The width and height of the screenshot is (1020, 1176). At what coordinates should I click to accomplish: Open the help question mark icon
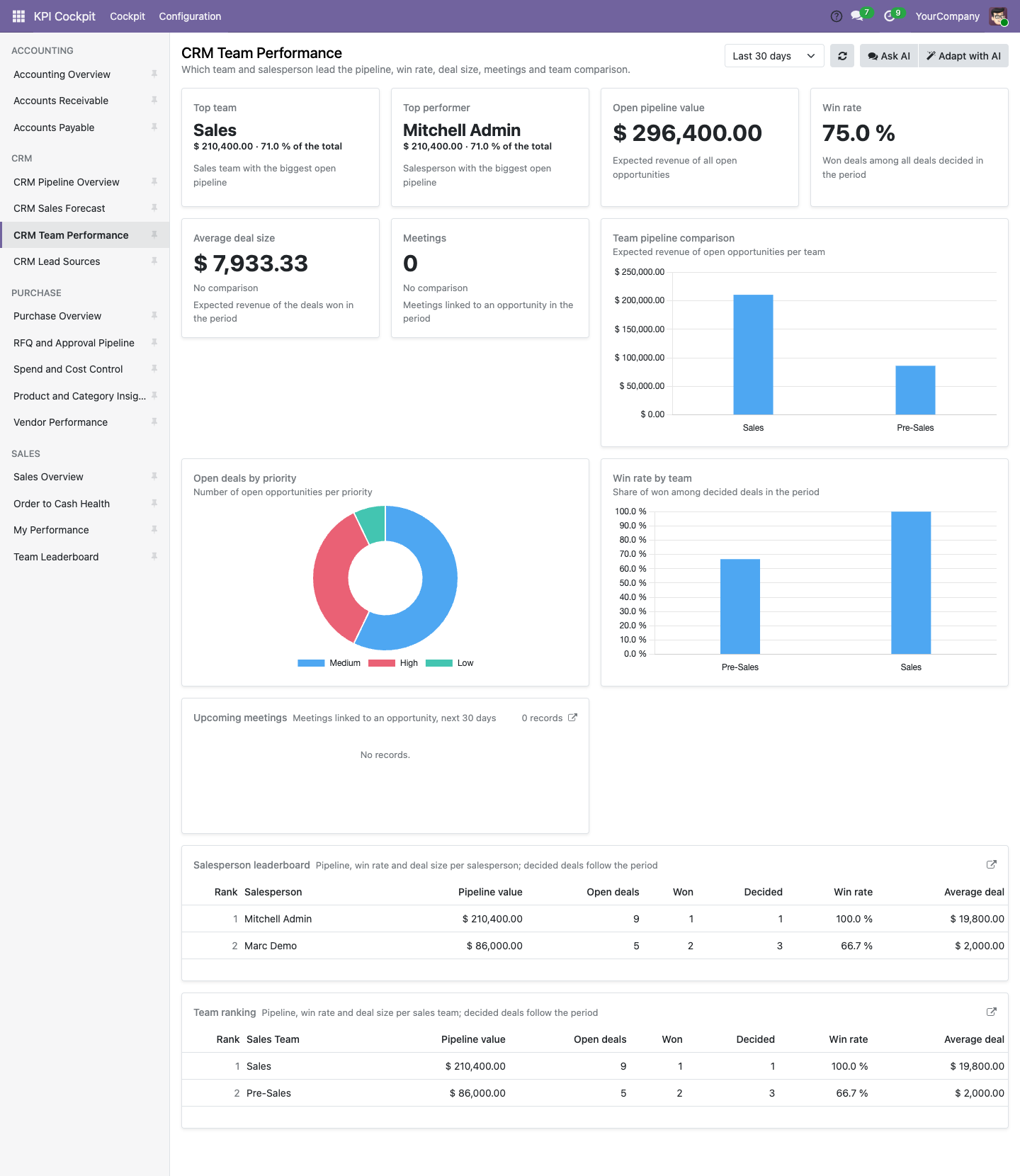point(837,16)
